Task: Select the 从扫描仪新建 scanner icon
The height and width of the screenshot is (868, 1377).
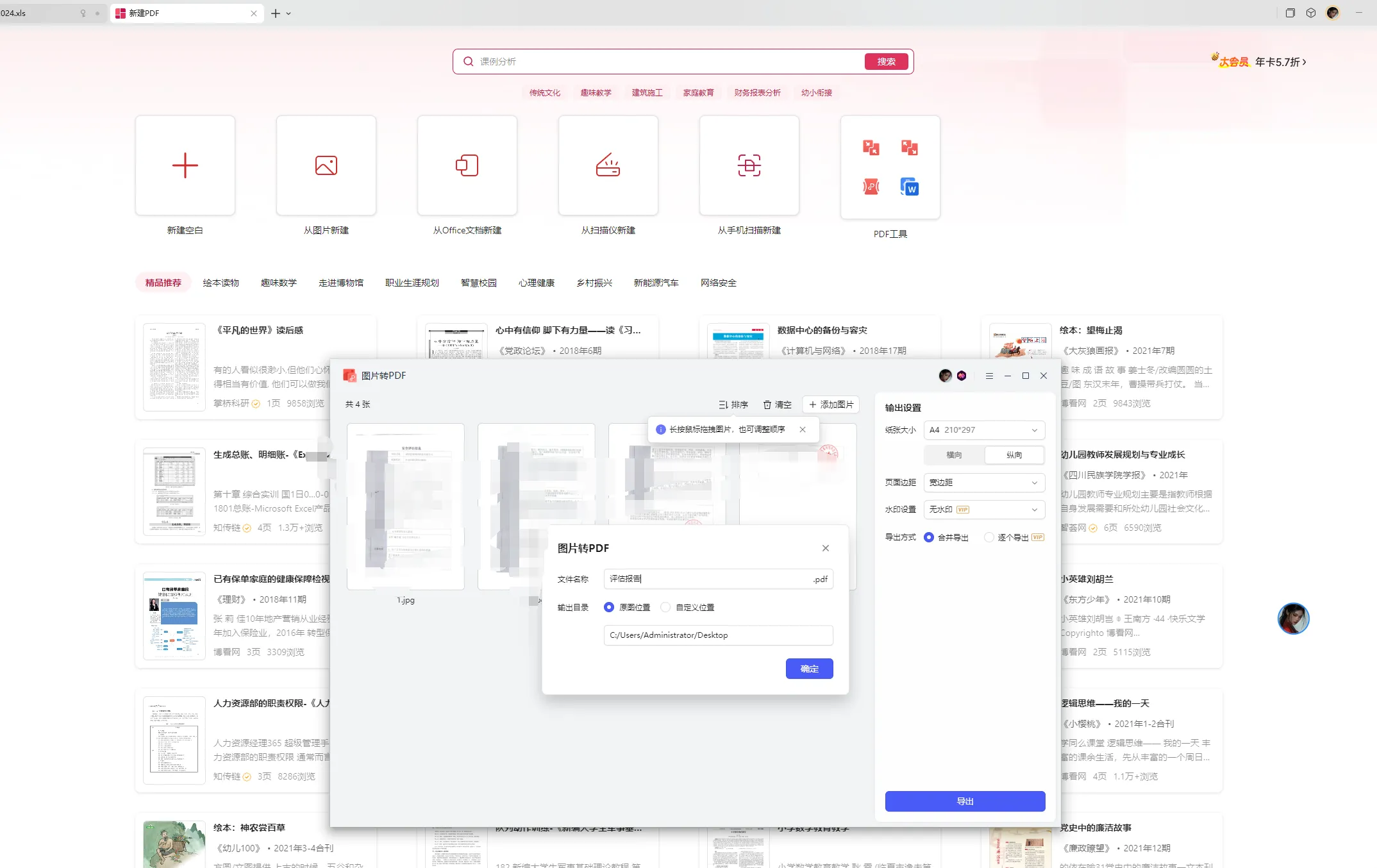Action: 608,165
